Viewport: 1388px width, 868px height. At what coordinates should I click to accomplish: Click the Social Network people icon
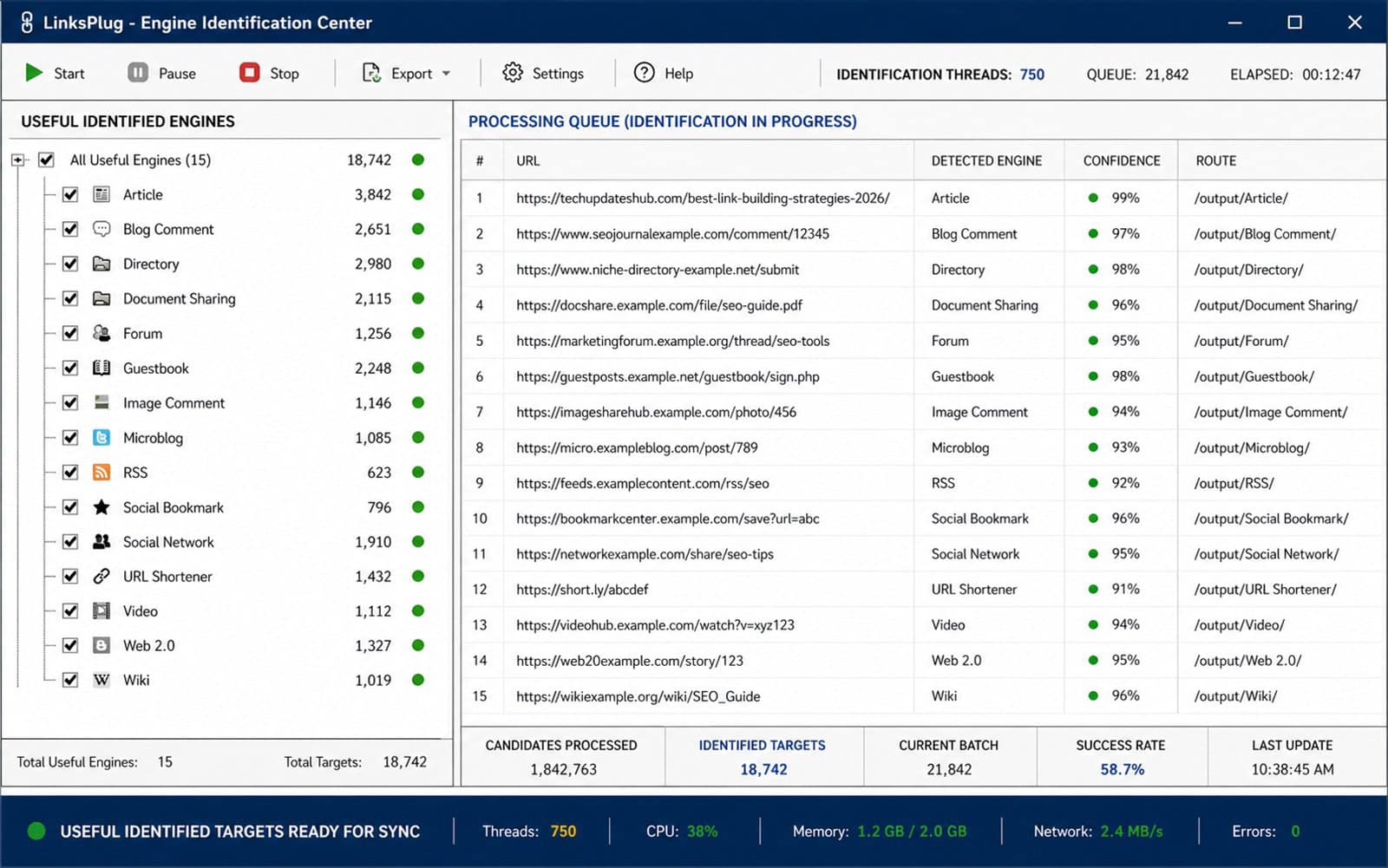101,541
